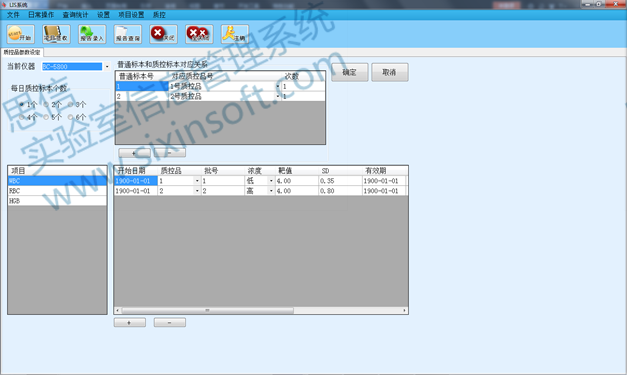Click the double red X close-all icon

pos(199,34)
